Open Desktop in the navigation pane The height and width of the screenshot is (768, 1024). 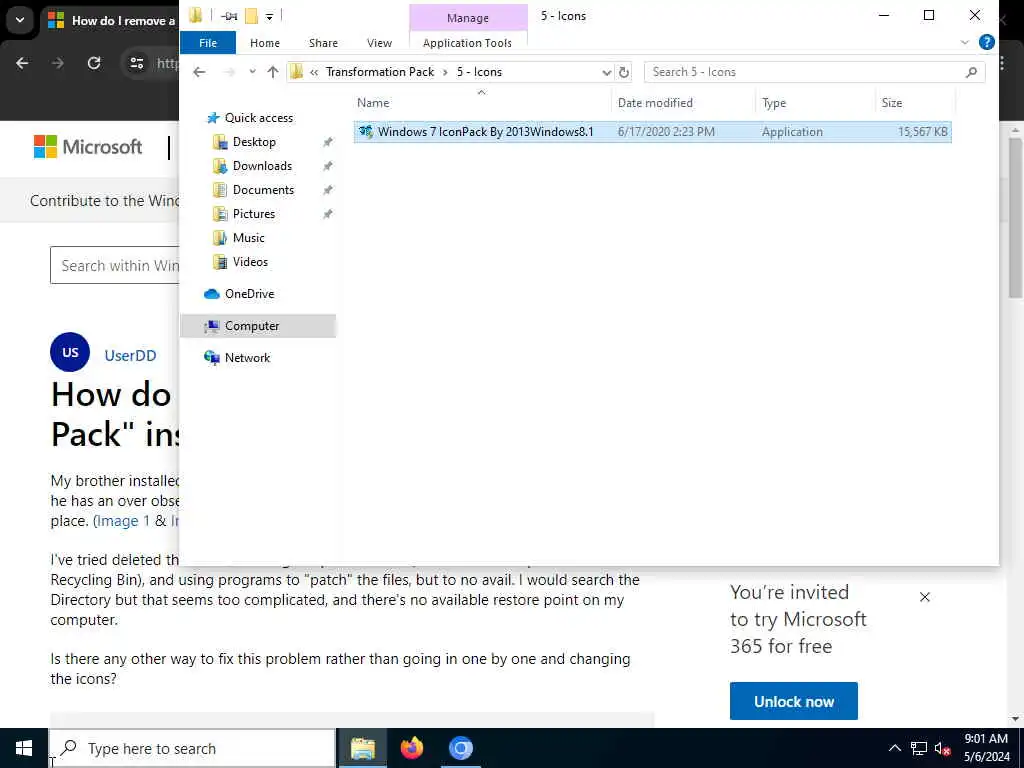[254, 142]
